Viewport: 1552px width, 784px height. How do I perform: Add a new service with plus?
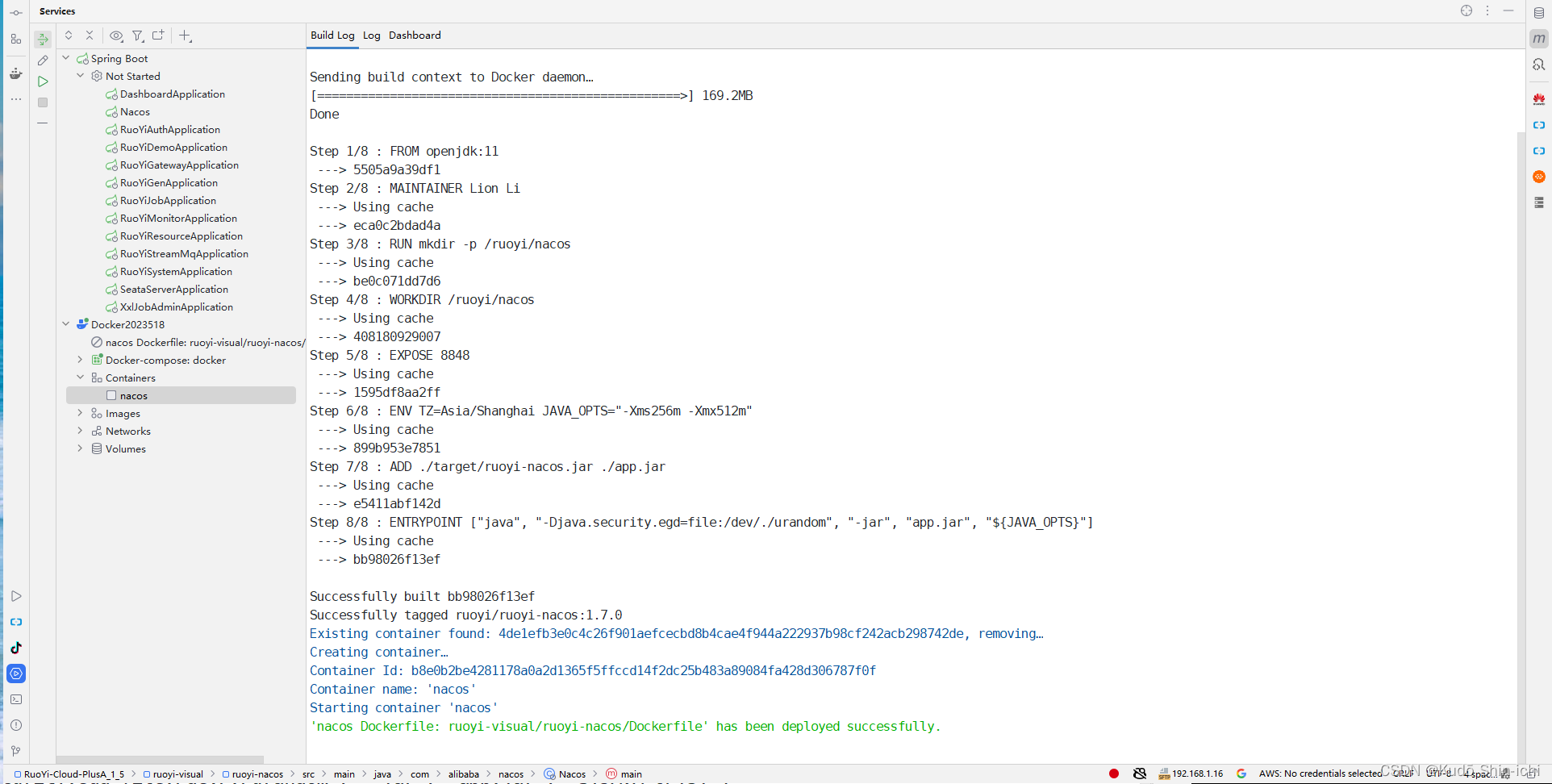coord(185,35)
